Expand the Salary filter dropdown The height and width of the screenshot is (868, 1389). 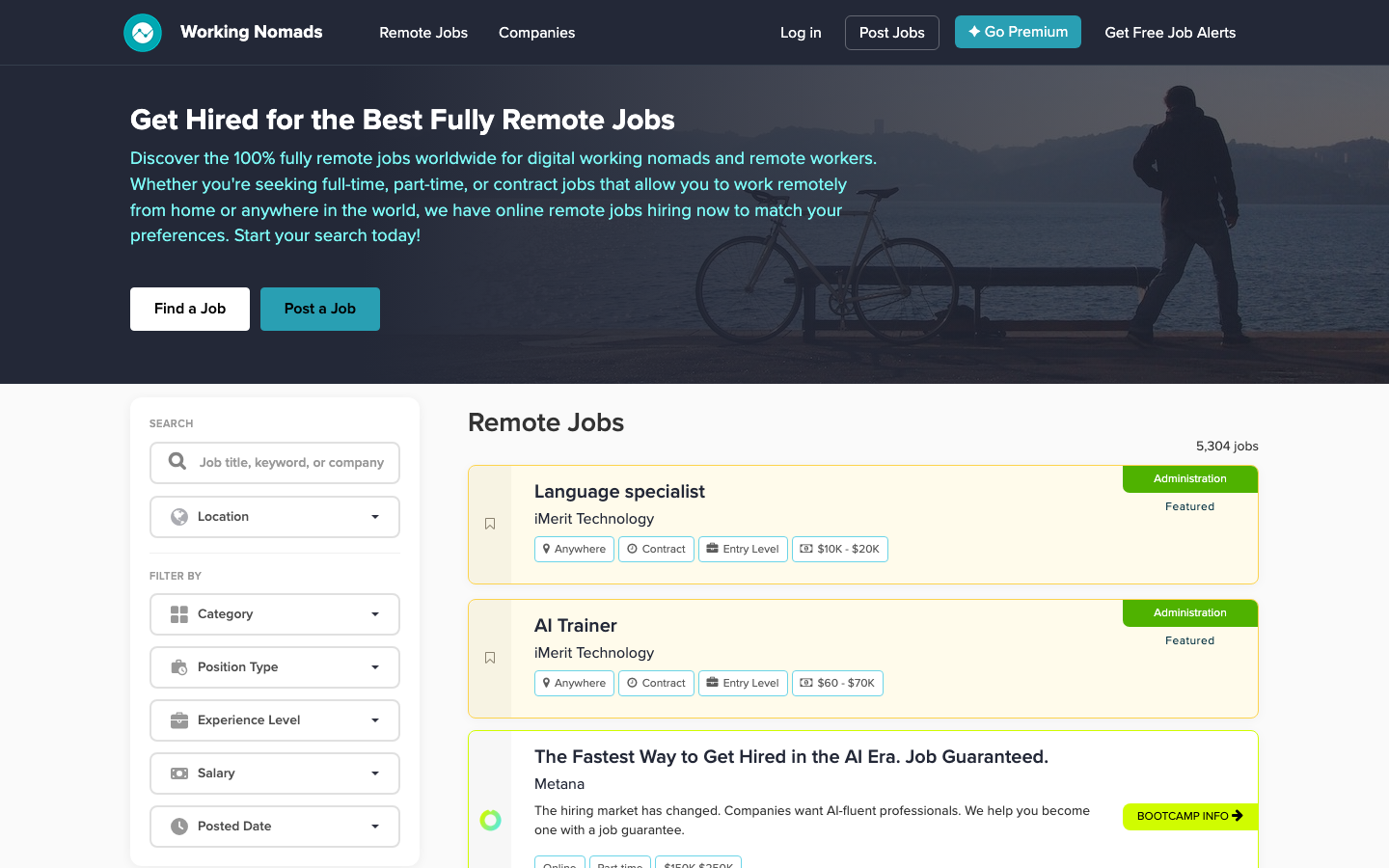coord(275,773)
